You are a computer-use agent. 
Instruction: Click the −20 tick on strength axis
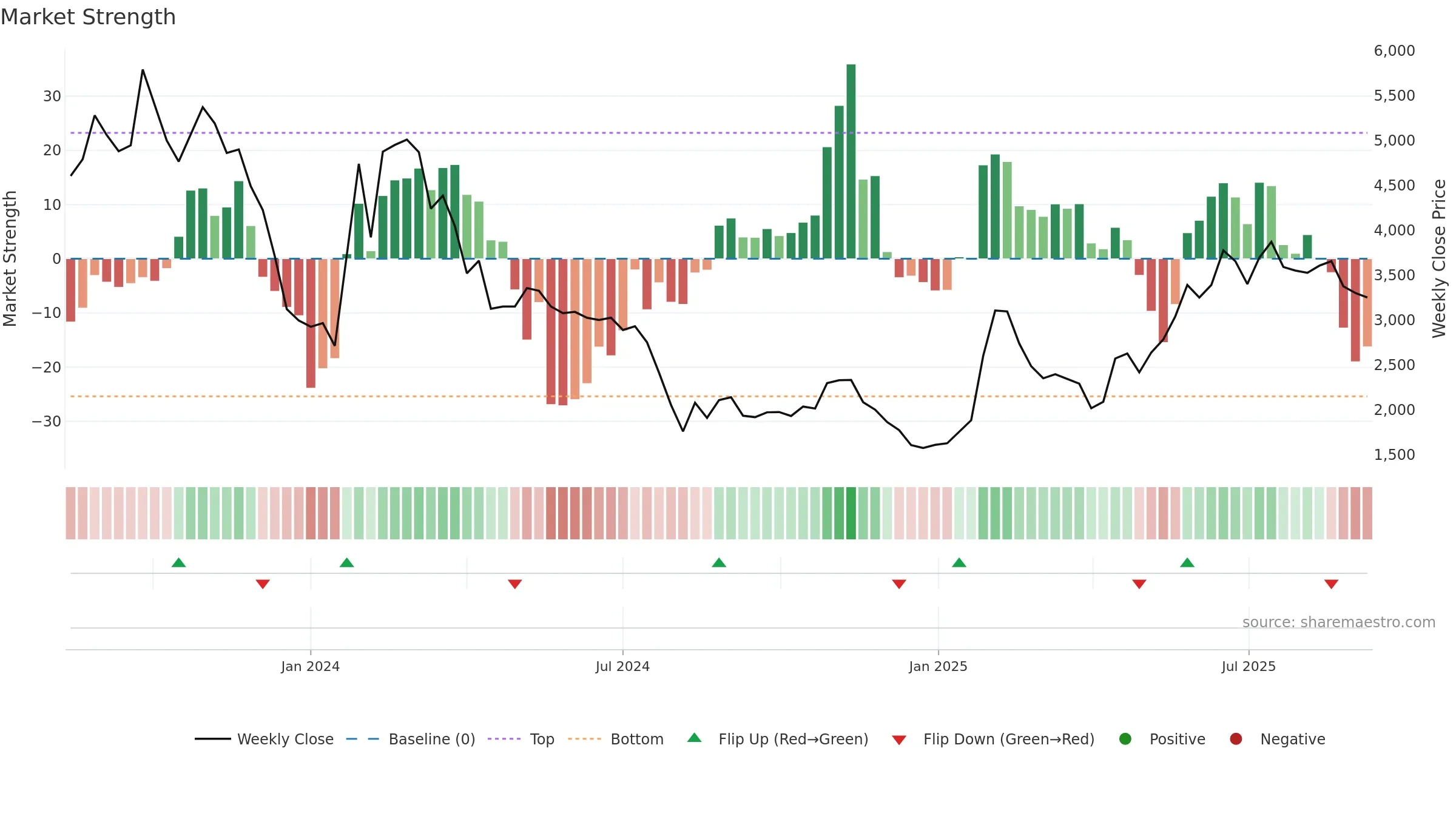point(47,367)
